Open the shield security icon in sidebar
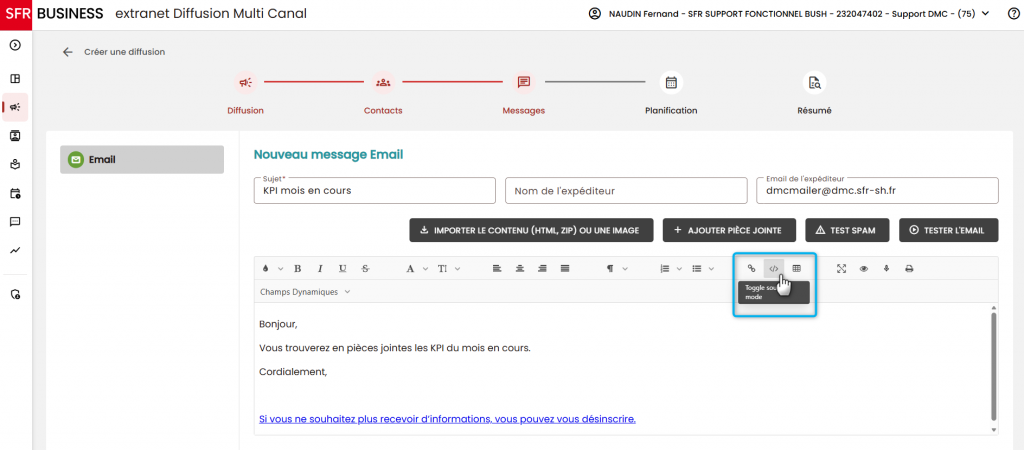The image size is (1024, 450). tap(15, 295)
